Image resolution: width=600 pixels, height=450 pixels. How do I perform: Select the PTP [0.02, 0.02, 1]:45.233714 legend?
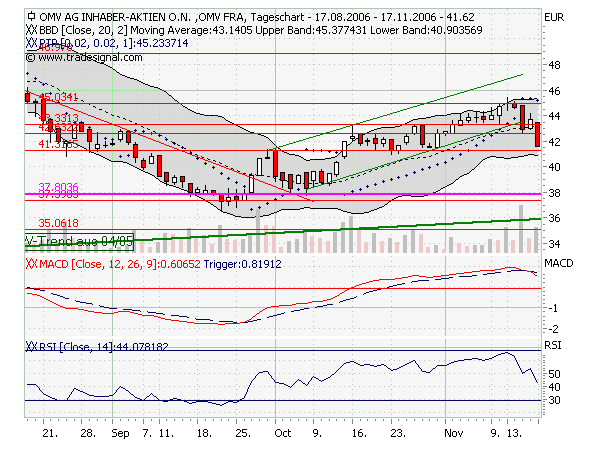(114, 43)
